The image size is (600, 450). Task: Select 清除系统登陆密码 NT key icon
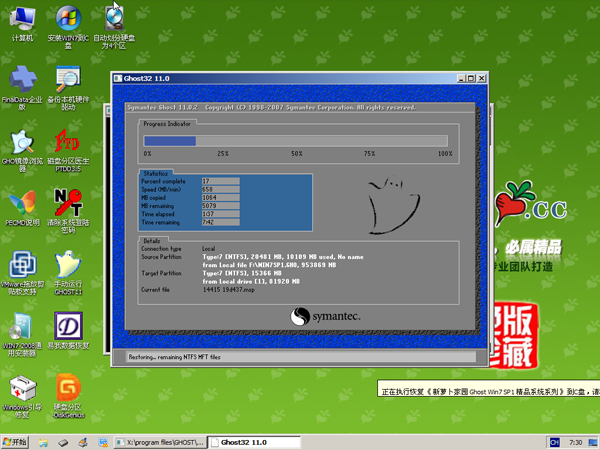point(68,210)
